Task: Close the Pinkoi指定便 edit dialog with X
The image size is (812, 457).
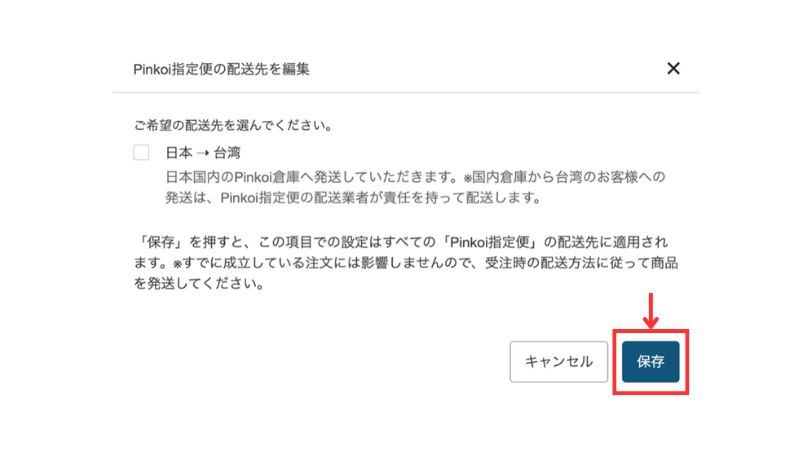Action: coord(673,68)
